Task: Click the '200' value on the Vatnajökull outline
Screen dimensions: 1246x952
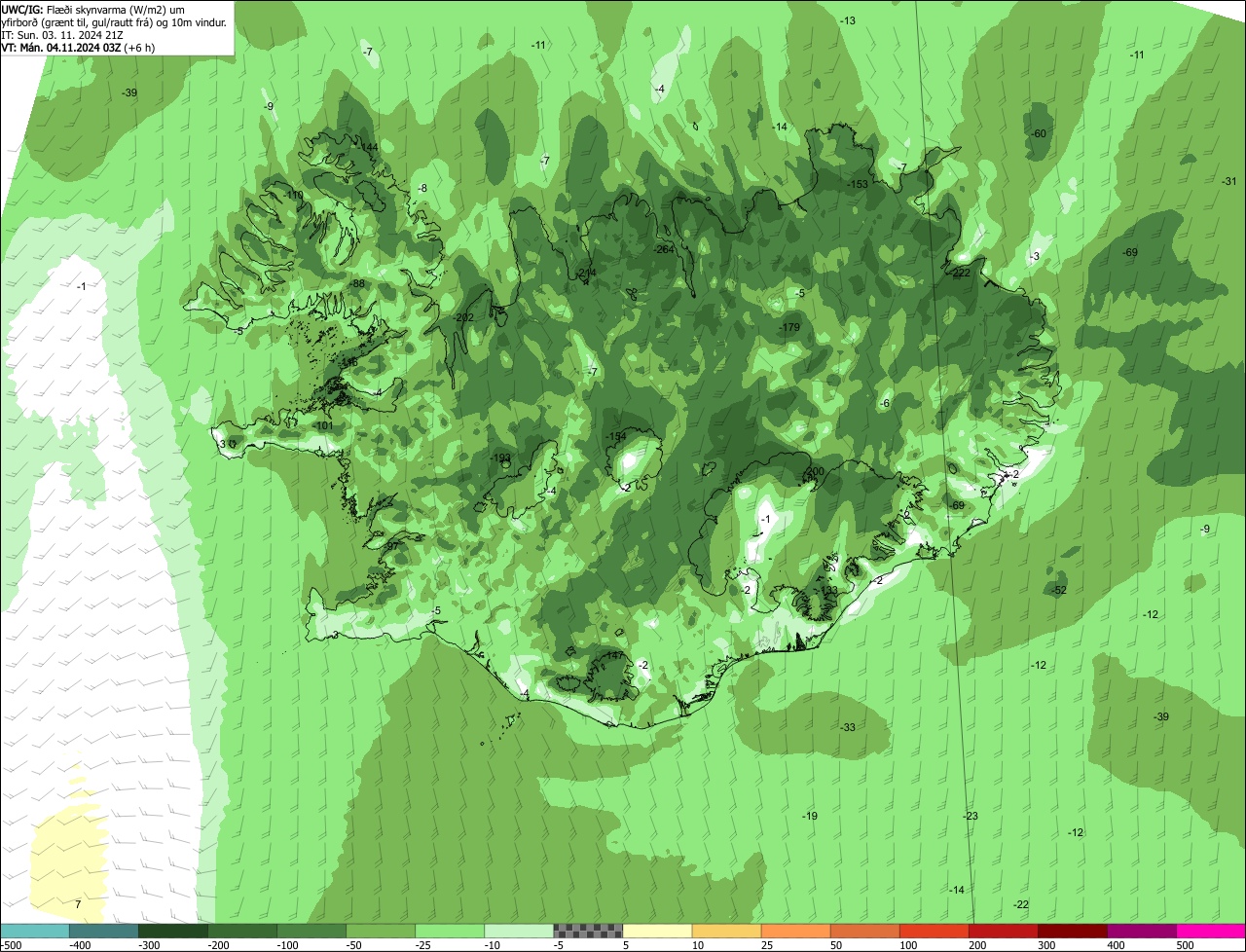Action: [815, 471]
